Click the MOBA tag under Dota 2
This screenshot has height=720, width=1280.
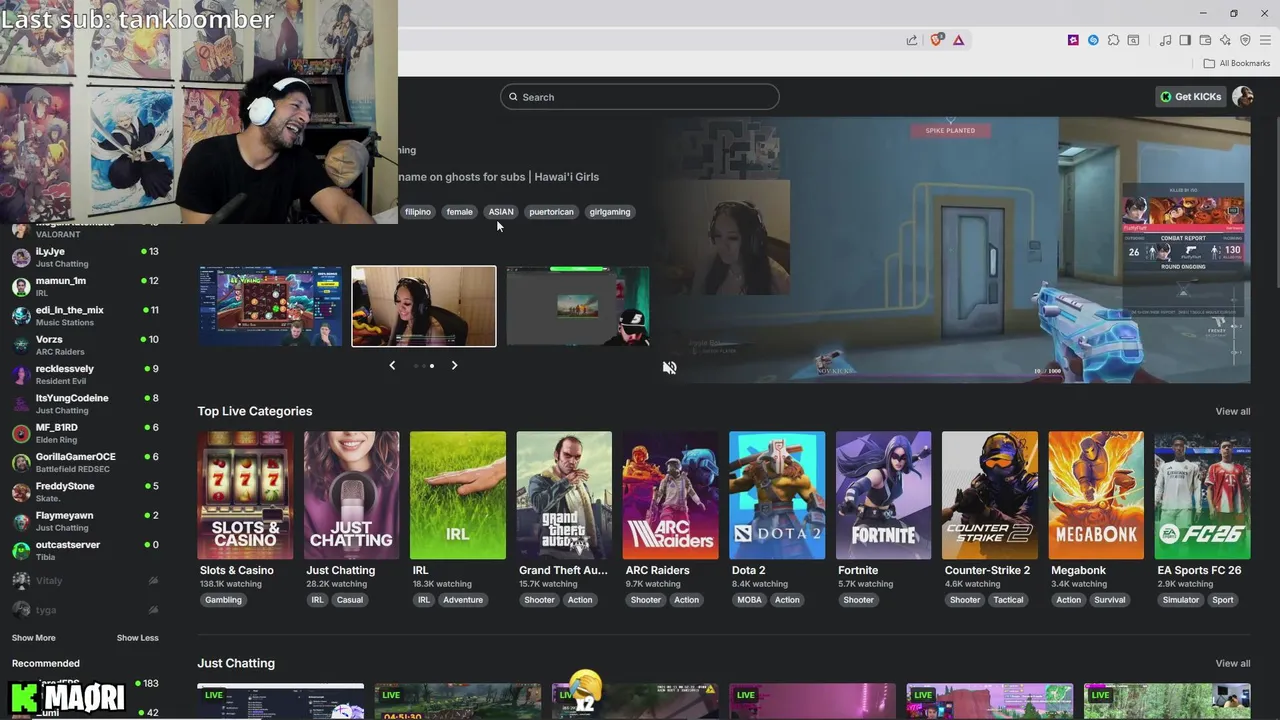coord(749,600)
